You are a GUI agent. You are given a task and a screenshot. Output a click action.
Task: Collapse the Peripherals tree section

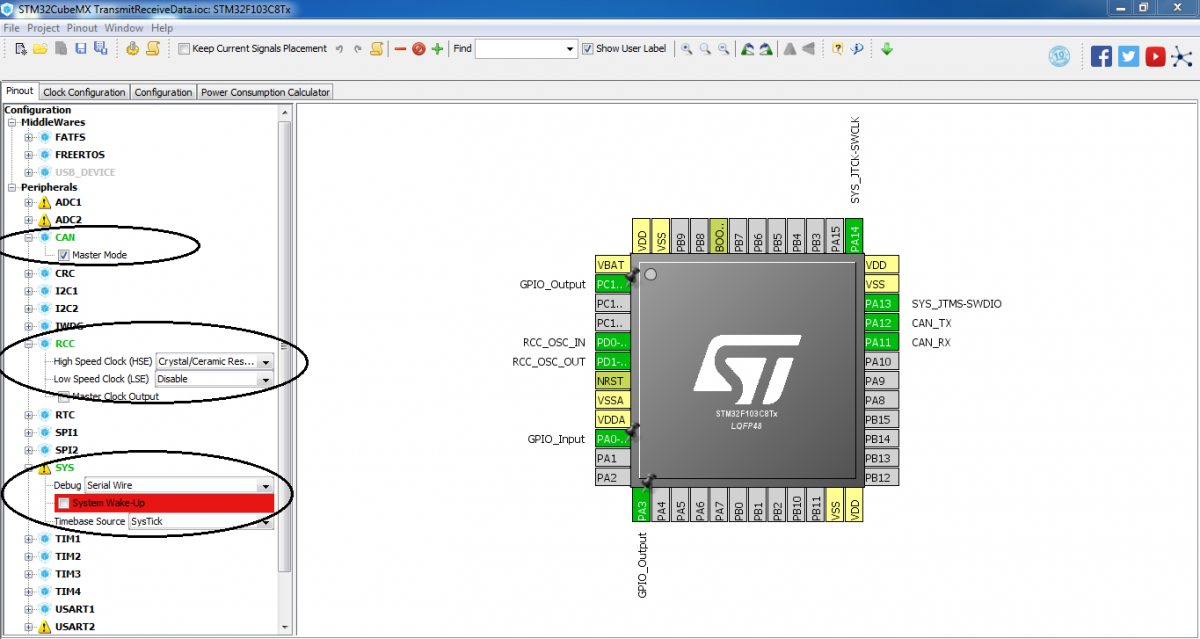(x=11, y=186)
